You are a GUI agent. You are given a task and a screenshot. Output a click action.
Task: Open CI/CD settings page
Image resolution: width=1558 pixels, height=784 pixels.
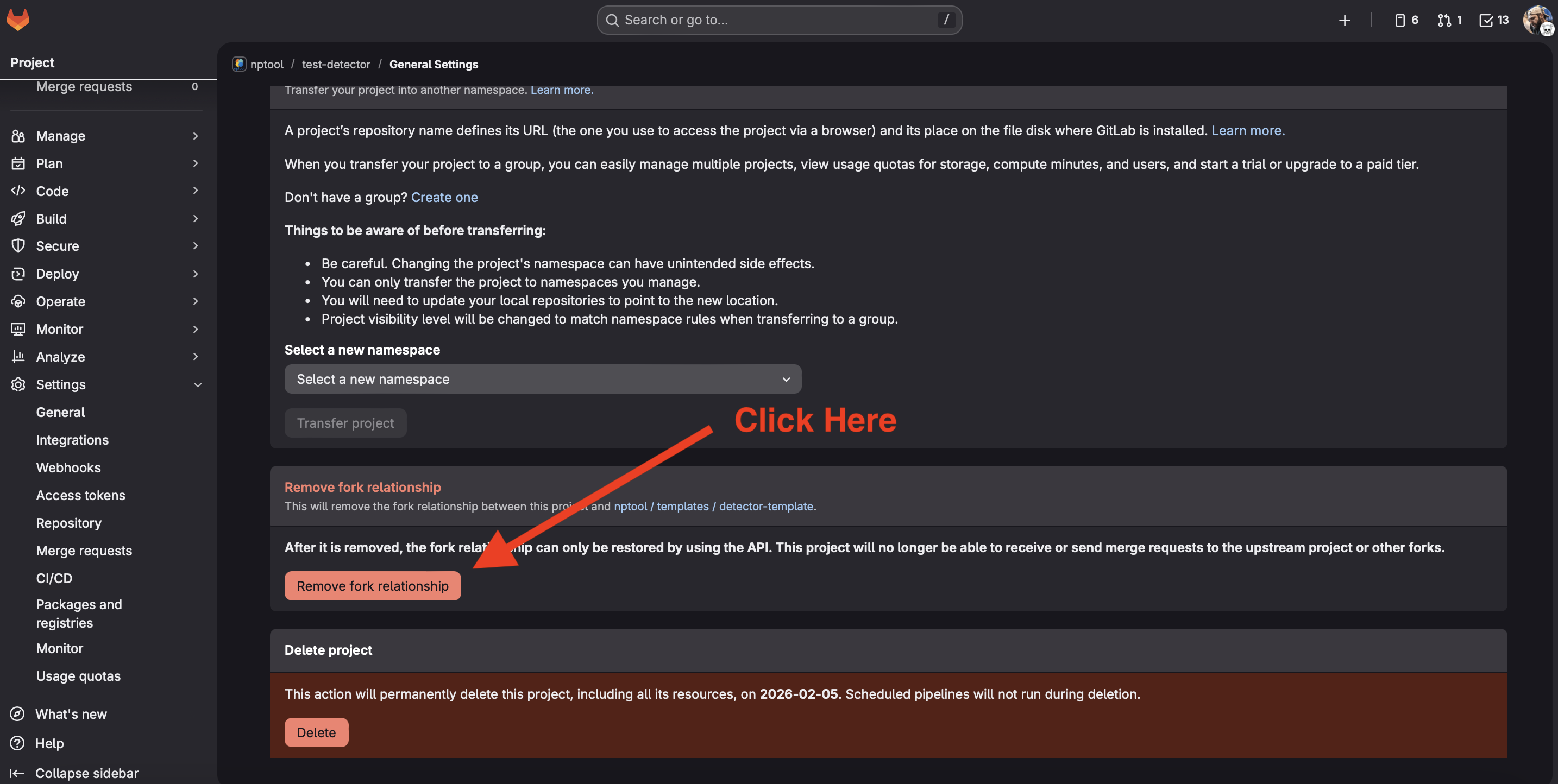pyautogui.click(x=54, y=578)
